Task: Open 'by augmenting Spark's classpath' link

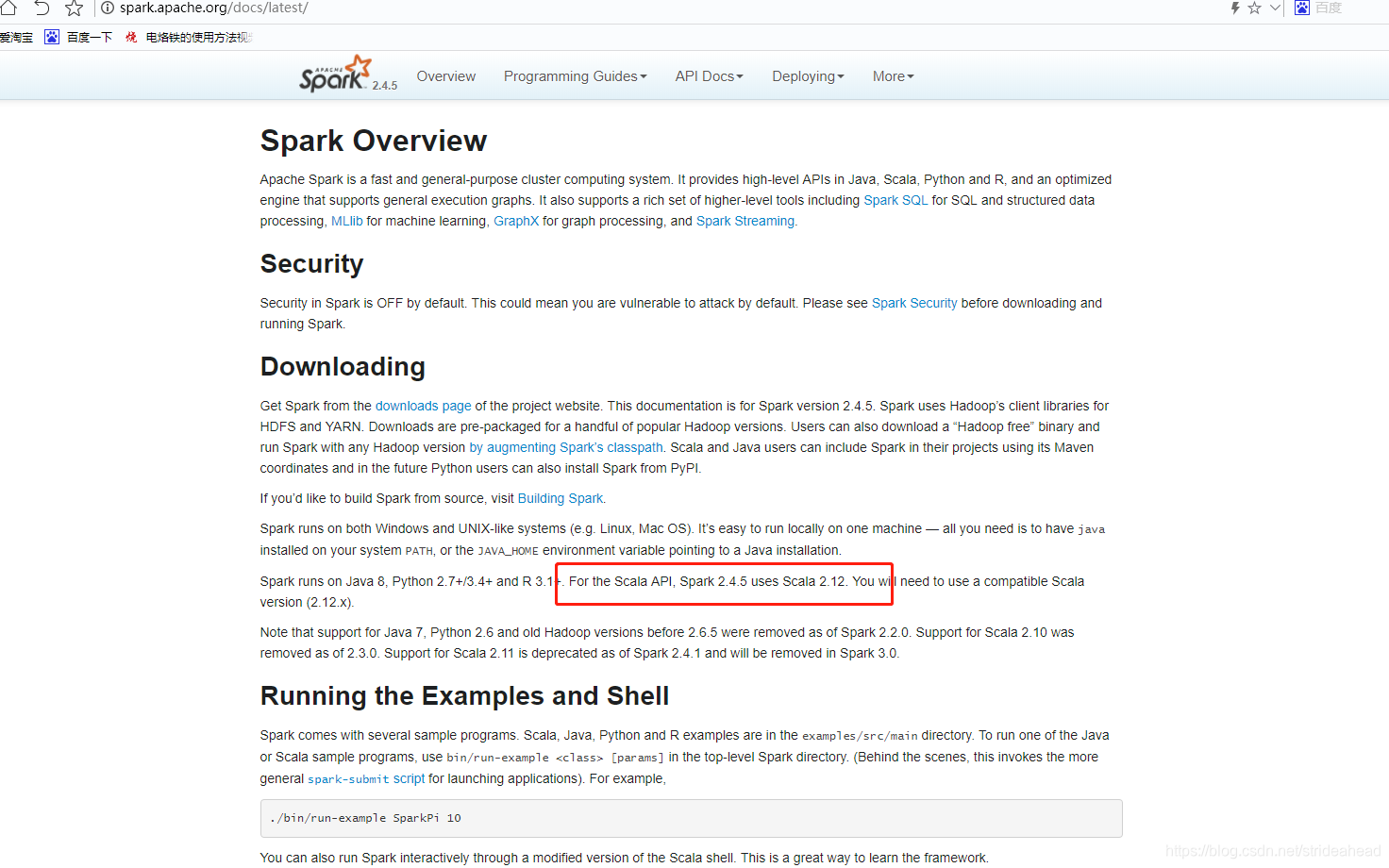Action: click(x=566, y=447)
